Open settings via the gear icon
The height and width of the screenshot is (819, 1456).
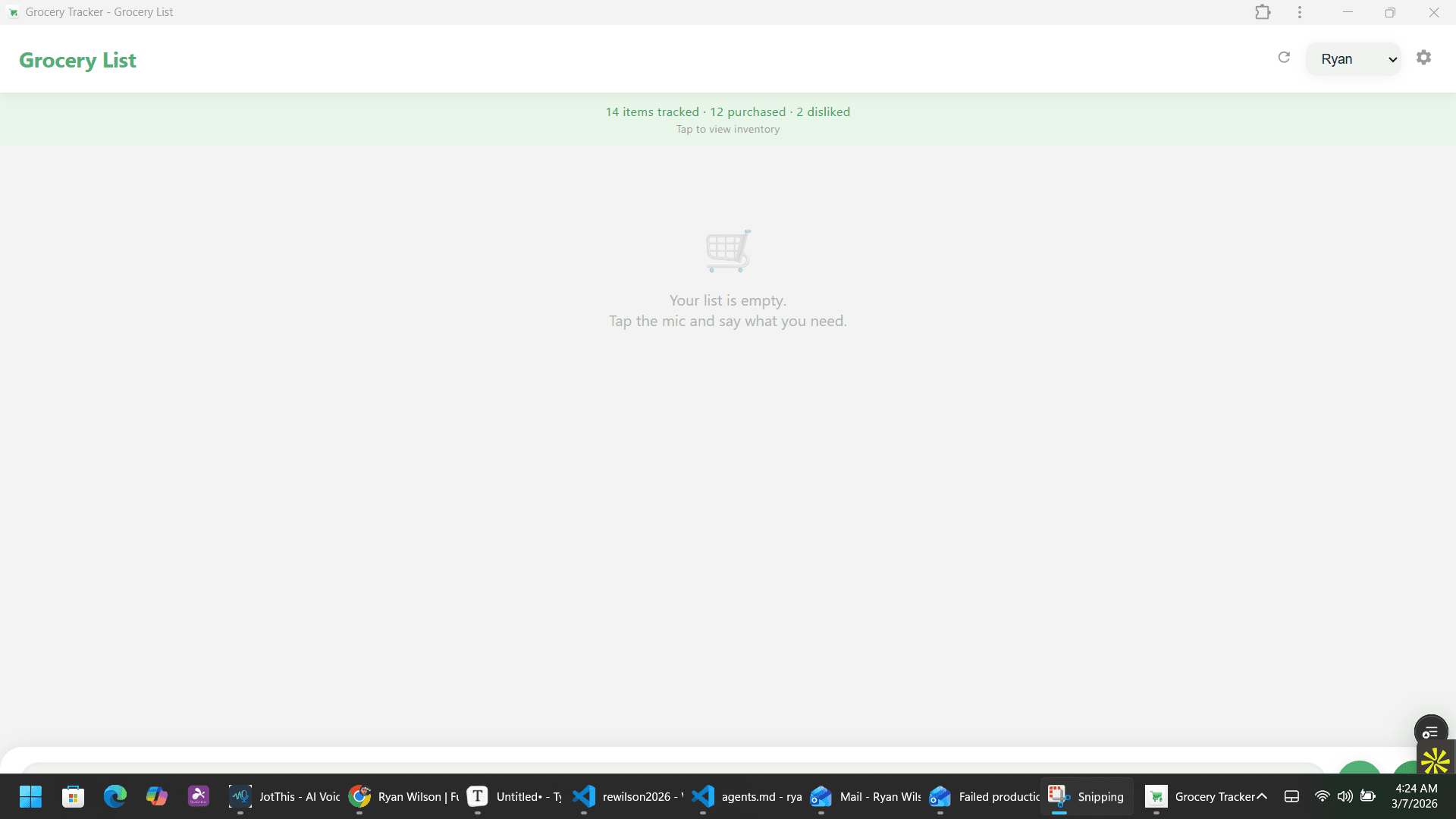(x=1424, y=58)
